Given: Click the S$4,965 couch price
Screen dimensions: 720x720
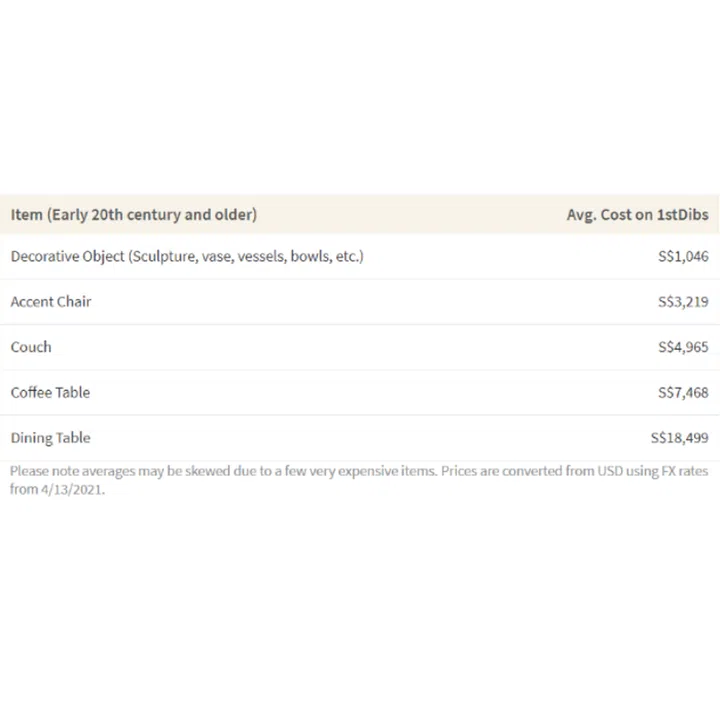Looking at the screenshot, I should click(x=683, y=347).
